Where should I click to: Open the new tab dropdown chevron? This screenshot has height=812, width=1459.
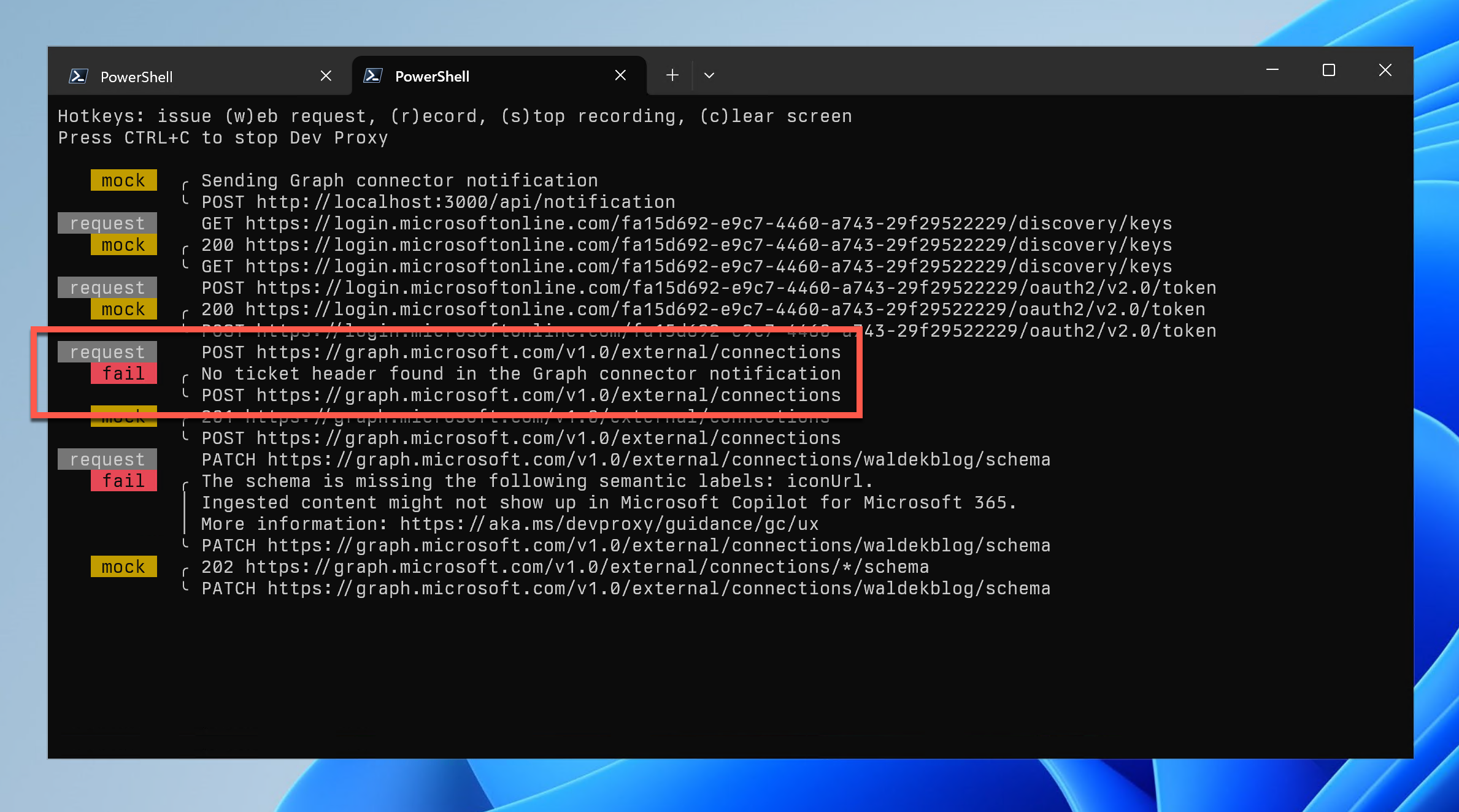pyautogui.click(x=709, y=75)
